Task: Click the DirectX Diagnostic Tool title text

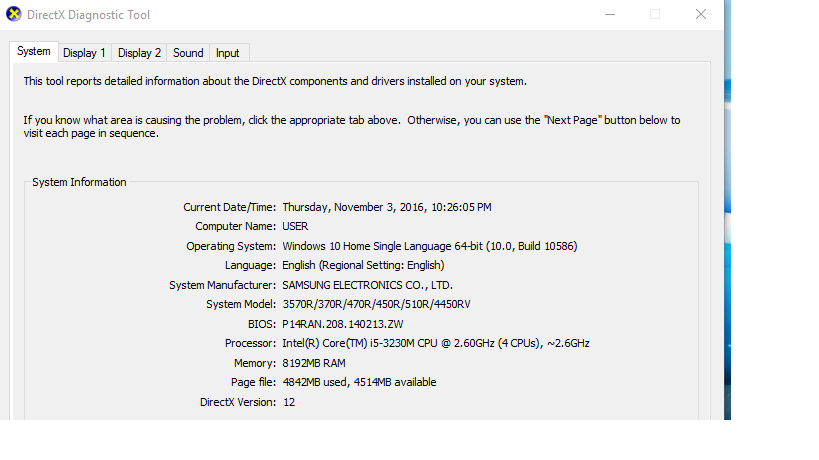Action: (x=89, y=15)
